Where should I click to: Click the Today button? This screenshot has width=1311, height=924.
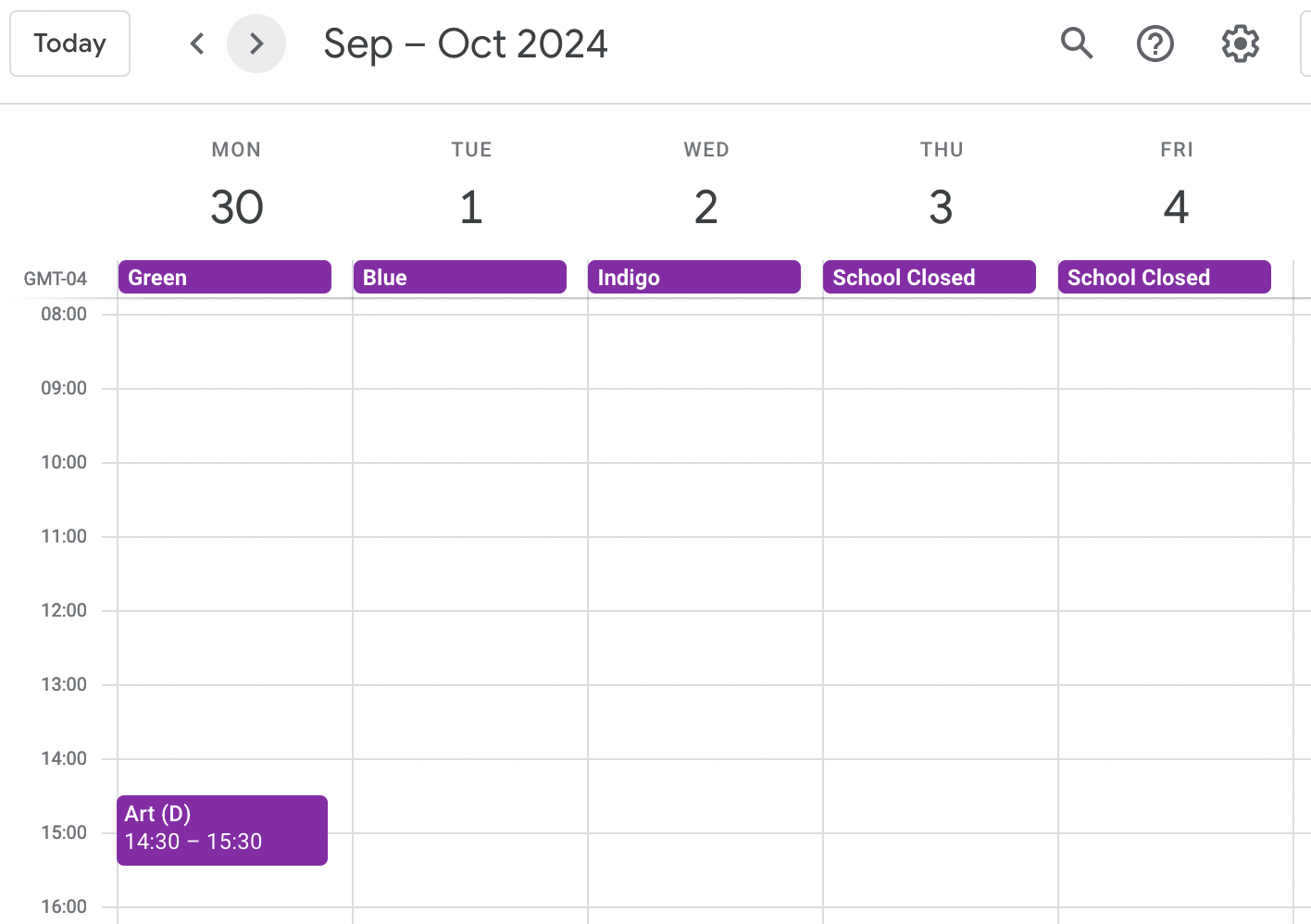(69, 44)
